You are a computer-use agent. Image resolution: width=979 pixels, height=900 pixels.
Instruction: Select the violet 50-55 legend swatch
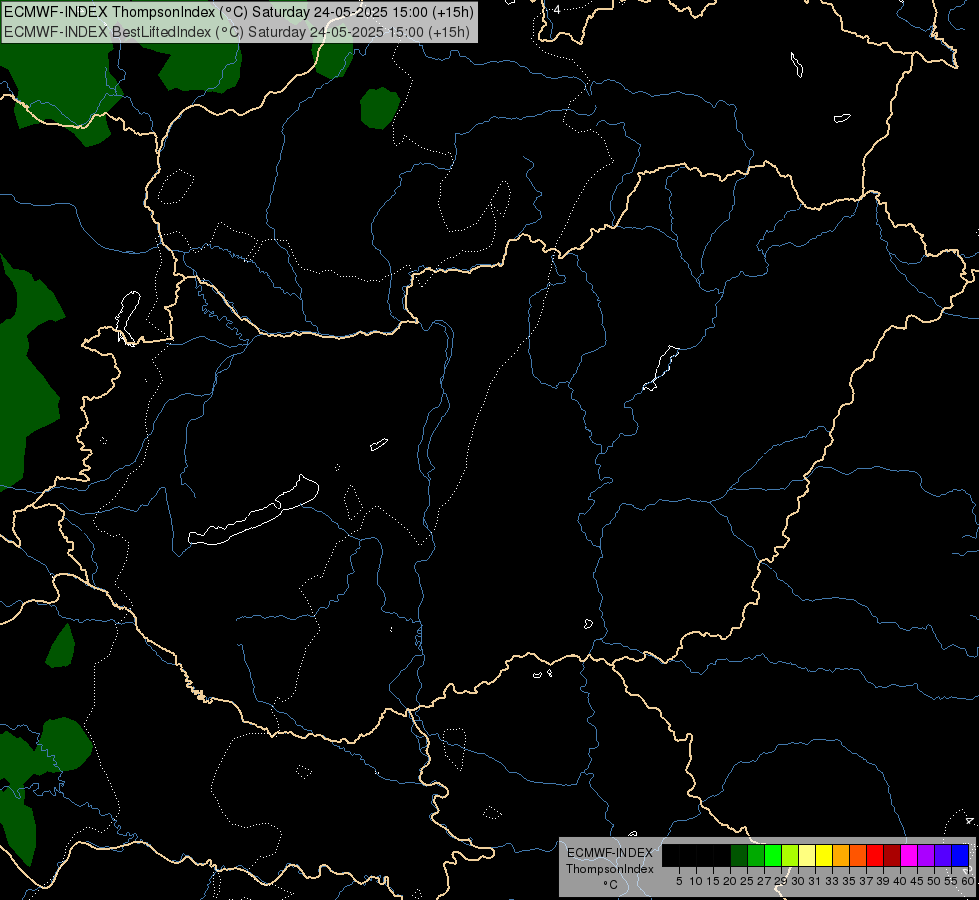click(x=943, y=856)
